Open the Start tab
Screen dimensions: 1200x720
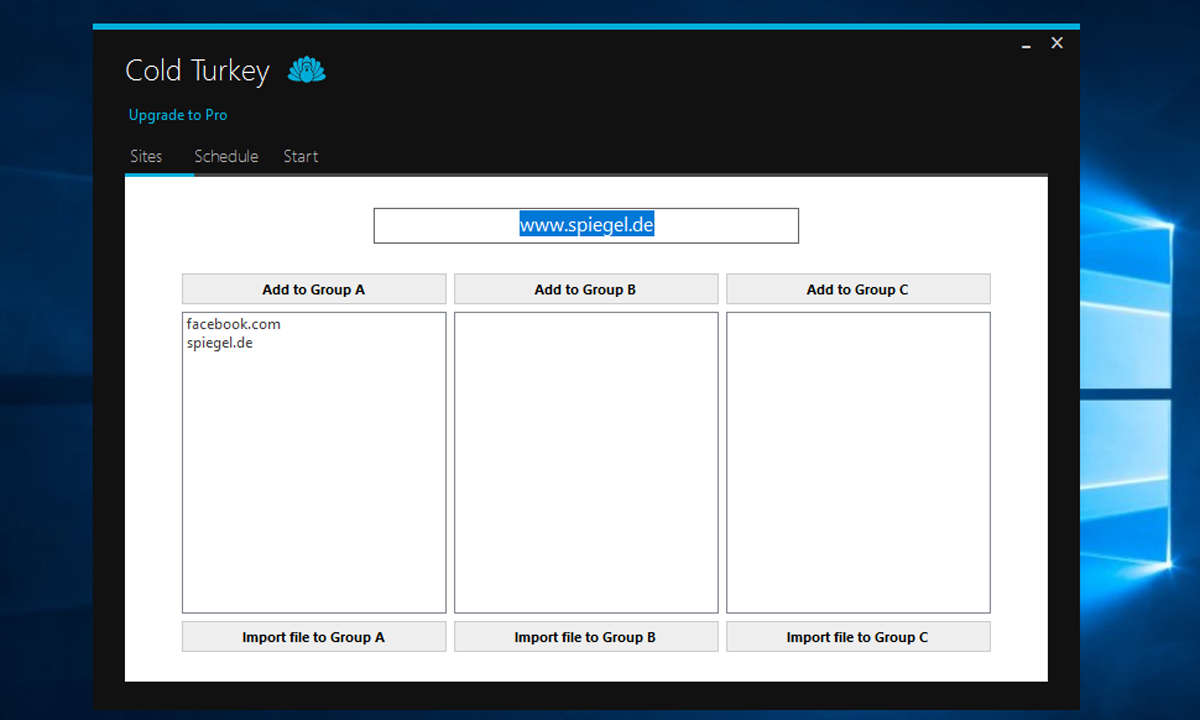(x=301, y=156)
